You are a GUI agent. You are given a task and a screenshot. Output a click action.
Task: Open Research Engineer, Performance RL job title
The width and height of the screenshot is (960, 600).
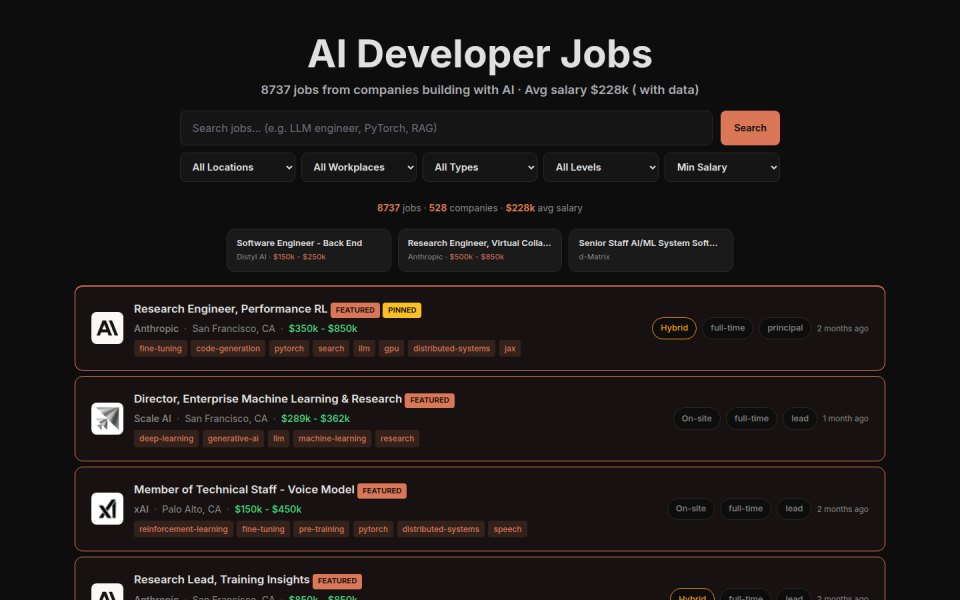tap(230, 309)
